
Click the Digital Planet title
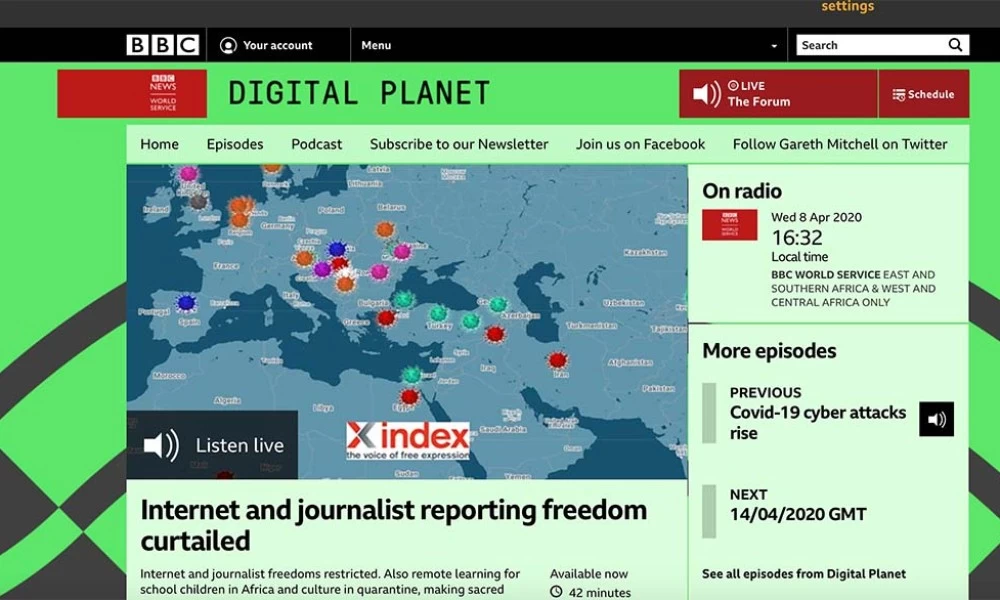[359, 93]
